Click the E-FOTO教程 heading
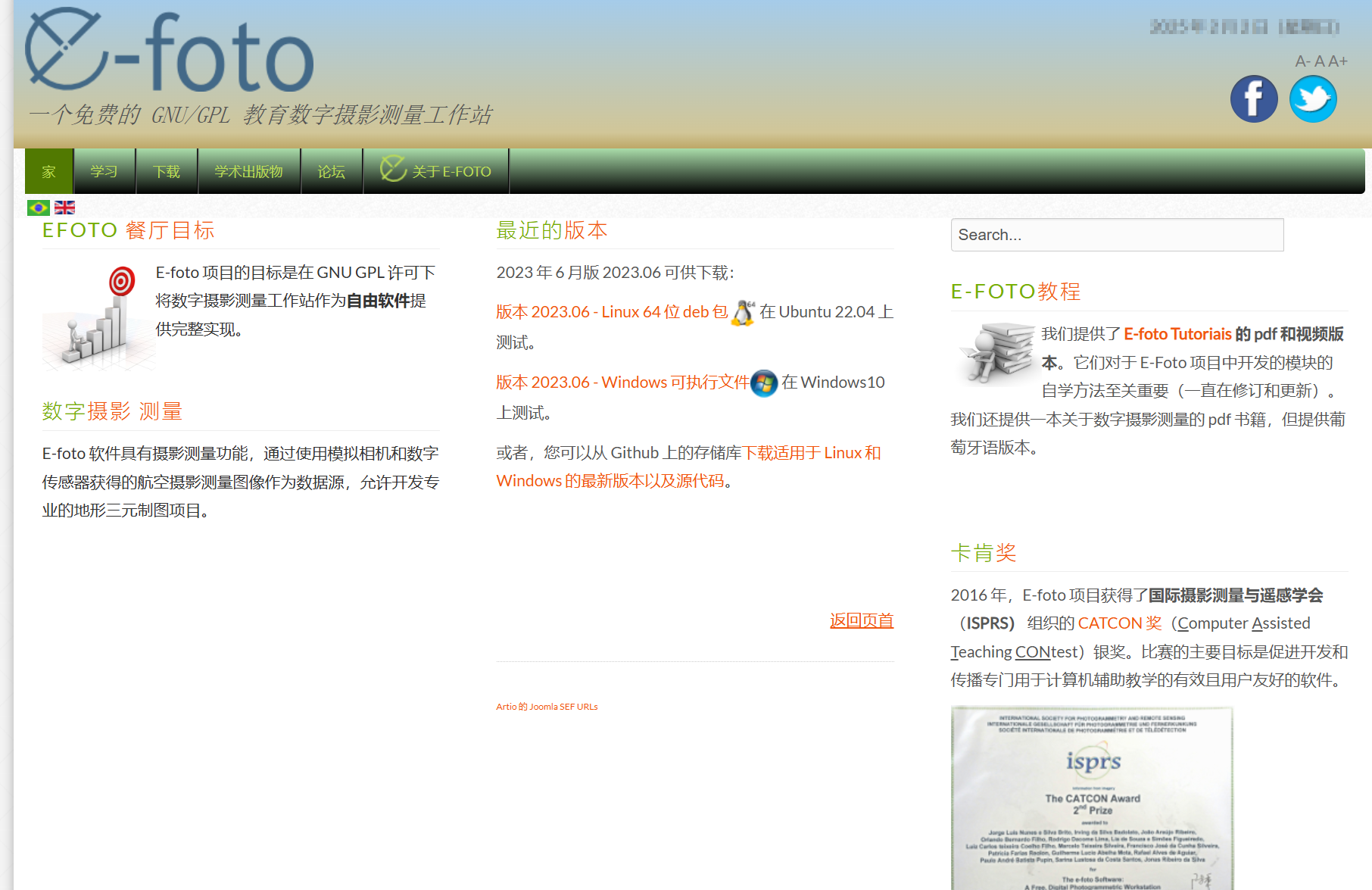1372x890 pixels. tap(1016, 292)
